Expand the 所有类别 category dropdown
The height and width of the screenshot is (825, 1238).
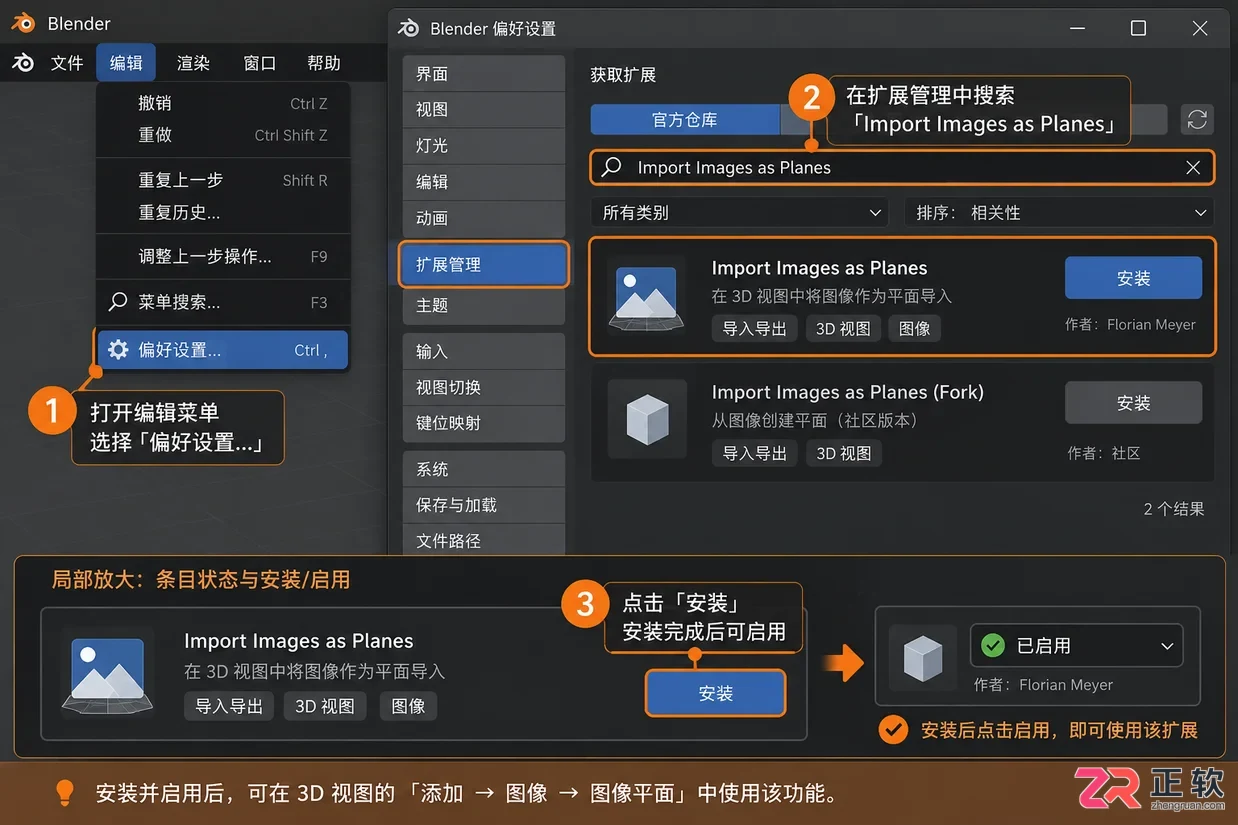tap(740, 213)
